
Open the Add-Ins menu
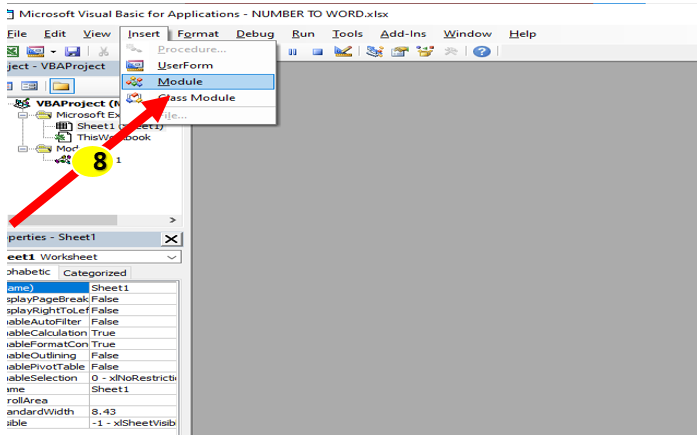(403, 34)
